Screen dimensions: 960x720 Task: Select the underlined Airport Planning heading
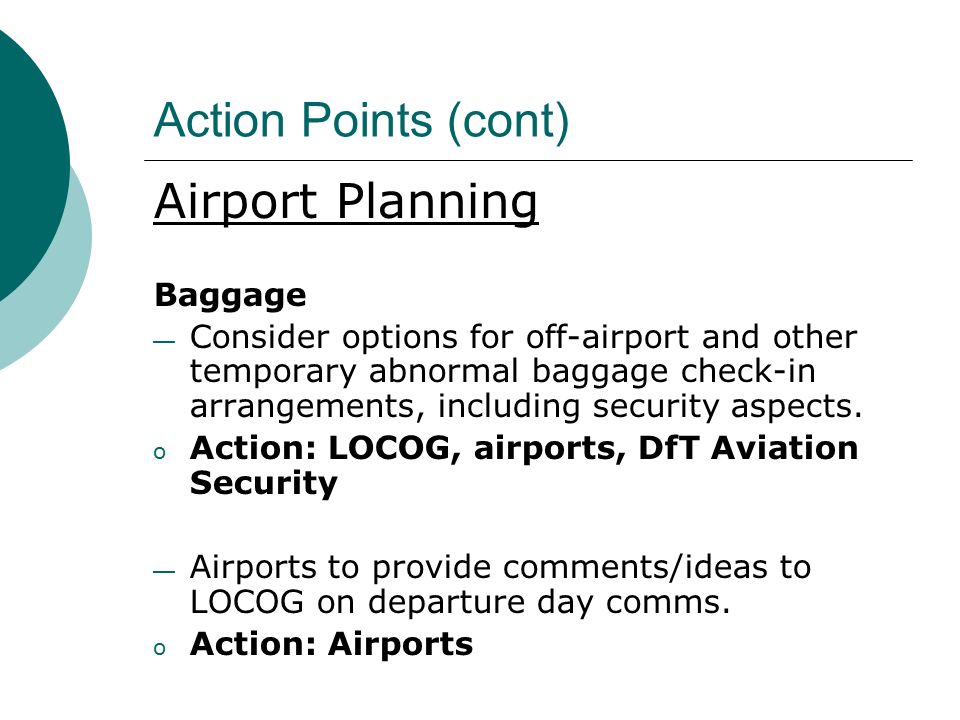346,202
